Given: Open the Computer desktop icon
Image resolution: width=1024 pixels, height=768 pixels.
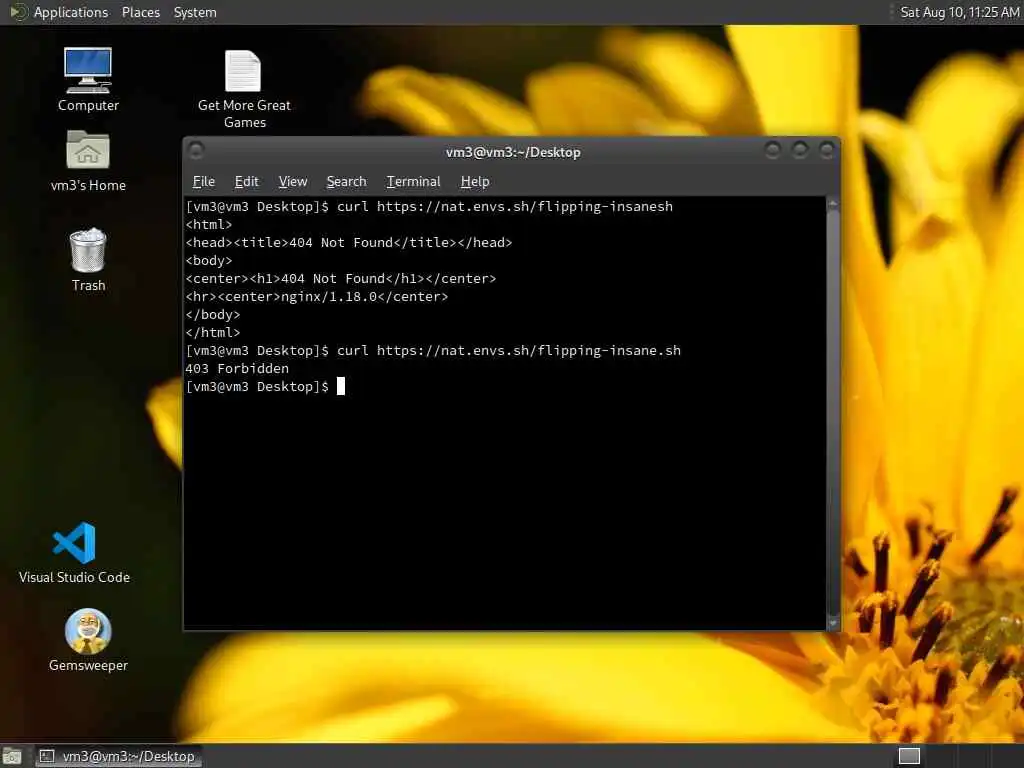Looking at the screenshot, I should [x=88, y=80].
